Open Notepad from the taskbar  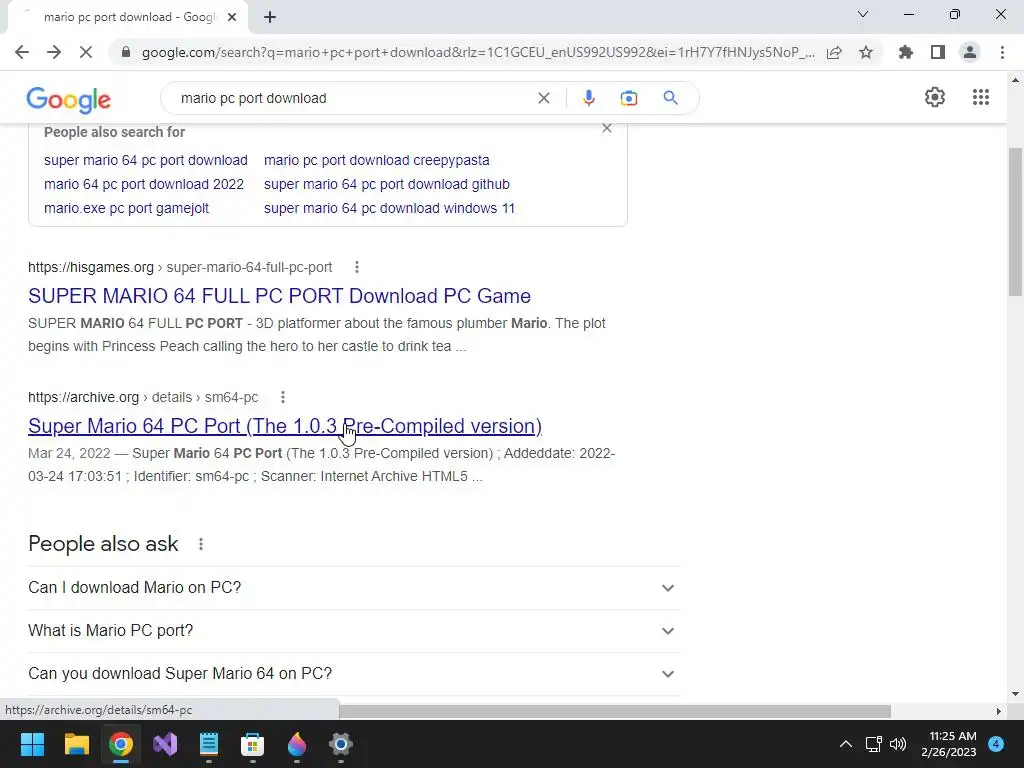pyautogui.click(x=208, y=744)
